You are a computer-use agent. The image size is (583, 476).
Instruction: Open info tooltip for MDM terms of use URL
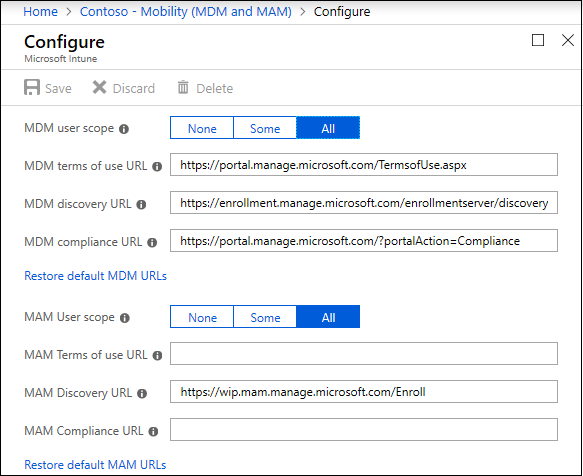click(157, 167)
